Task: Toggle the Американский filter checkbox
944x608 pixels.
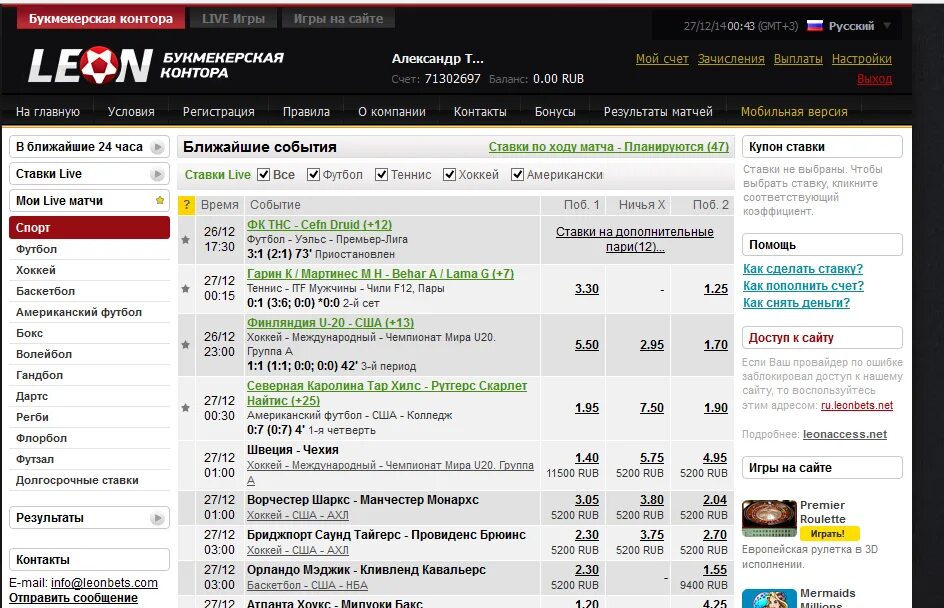Action: (517, 175)
